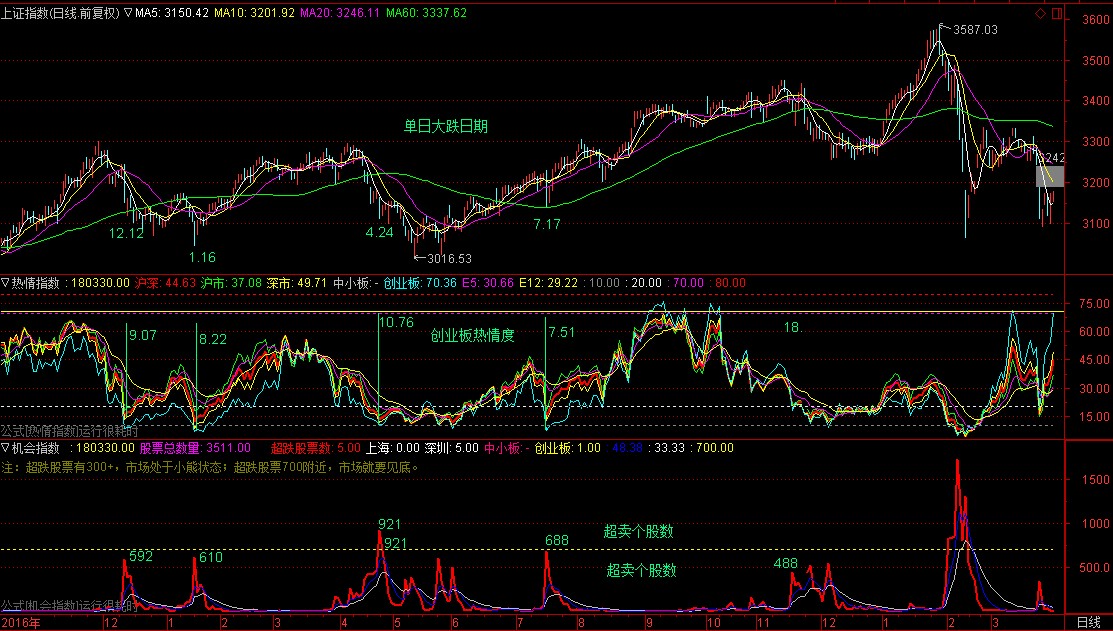Image resolution: width=1113 pixels, height=631 pixels.
Task: Click the MA20: 3246.11 value
Action: pyautogui.click(x=340, y=13)
